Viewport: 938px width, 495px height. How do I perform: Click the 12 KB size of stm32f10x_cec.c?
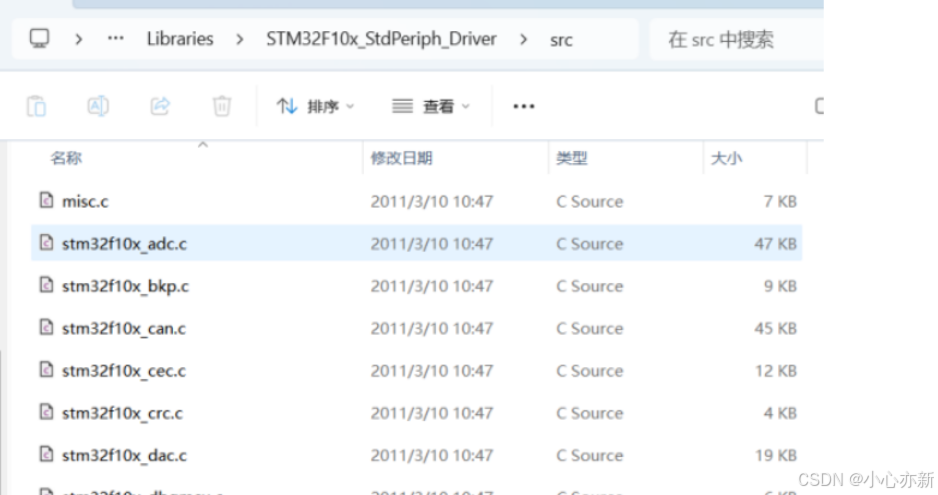(775, 371)
